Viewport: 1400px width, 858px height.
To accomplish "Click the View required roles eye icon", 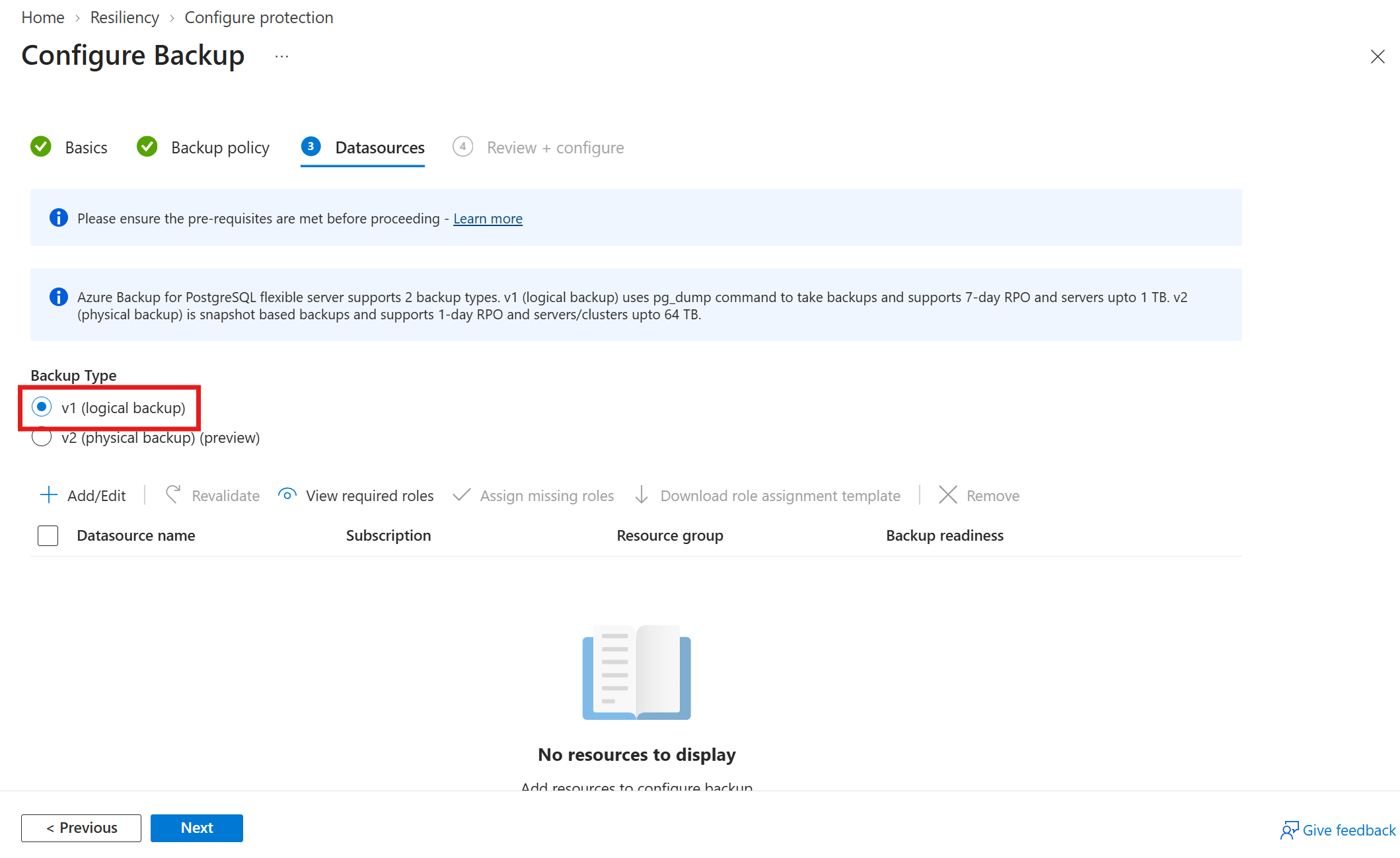I will pos(287,495).
